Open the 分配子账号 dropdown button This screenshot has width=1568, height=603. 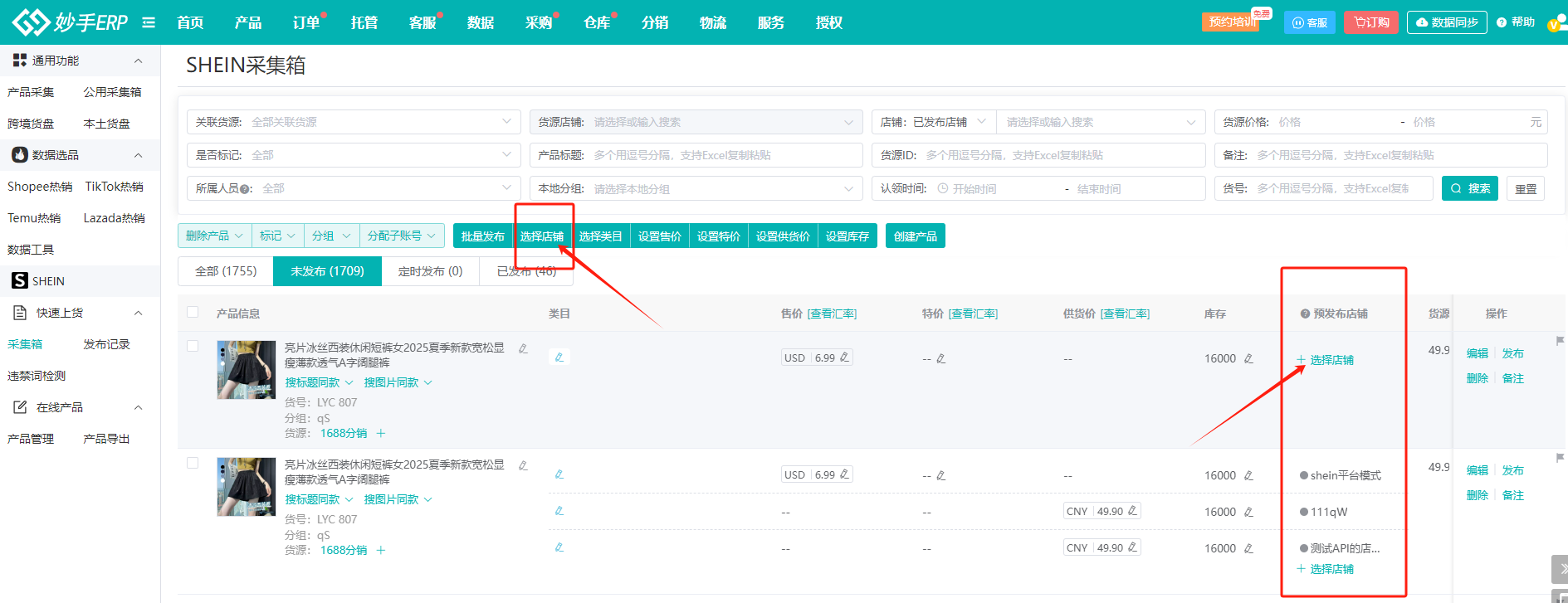click(402, 236)
